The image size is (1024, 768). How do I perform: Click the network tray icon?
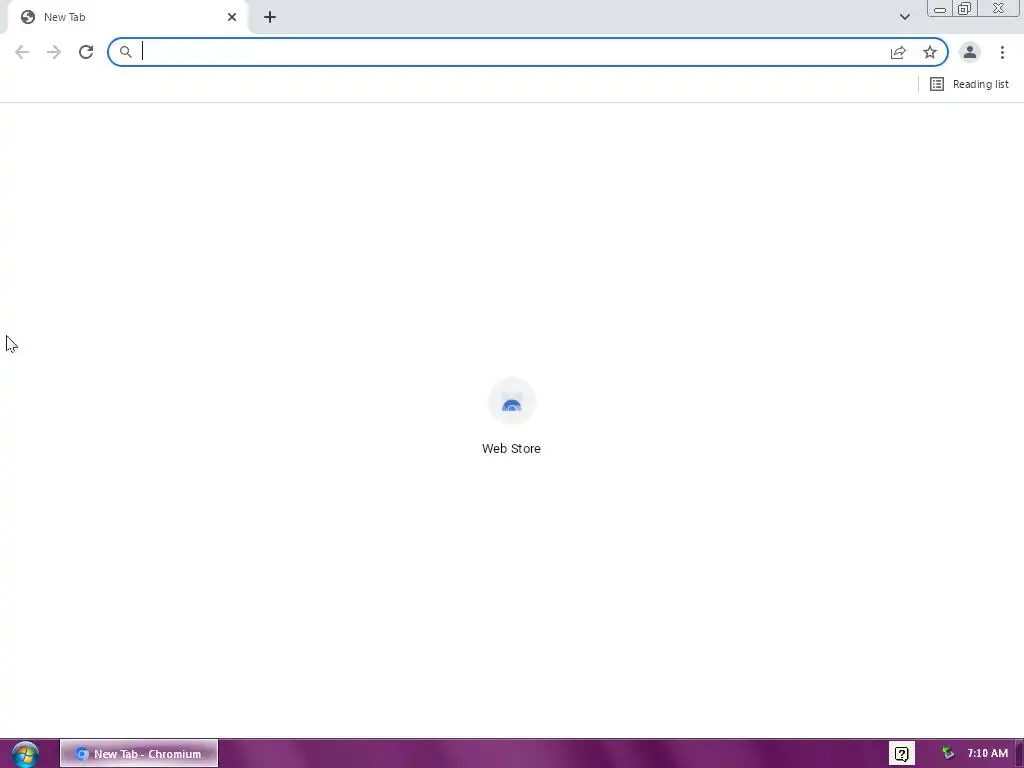(x=948, y=753)
